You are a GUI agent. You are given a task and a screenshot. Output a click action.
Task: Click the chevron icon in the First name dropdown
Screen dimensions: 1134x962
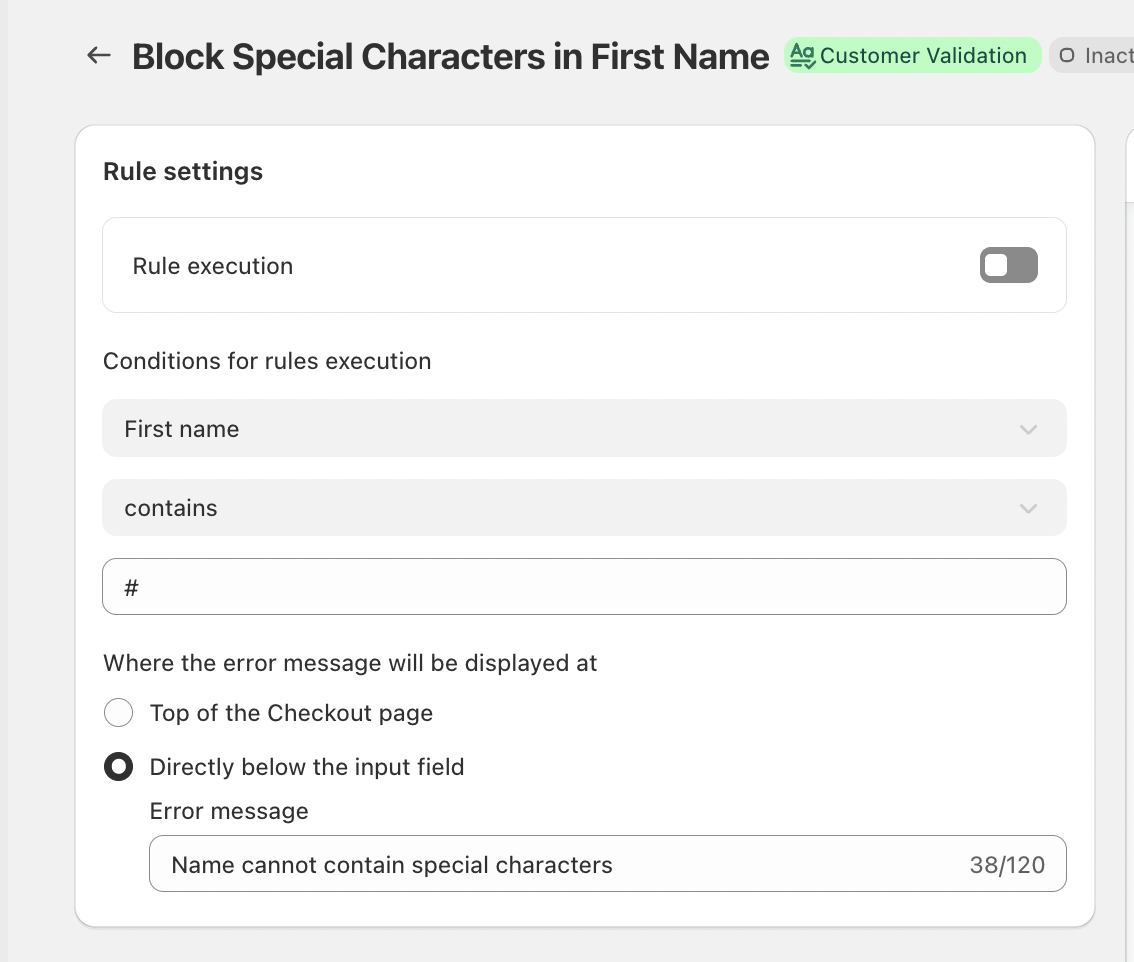[1028, 429]
